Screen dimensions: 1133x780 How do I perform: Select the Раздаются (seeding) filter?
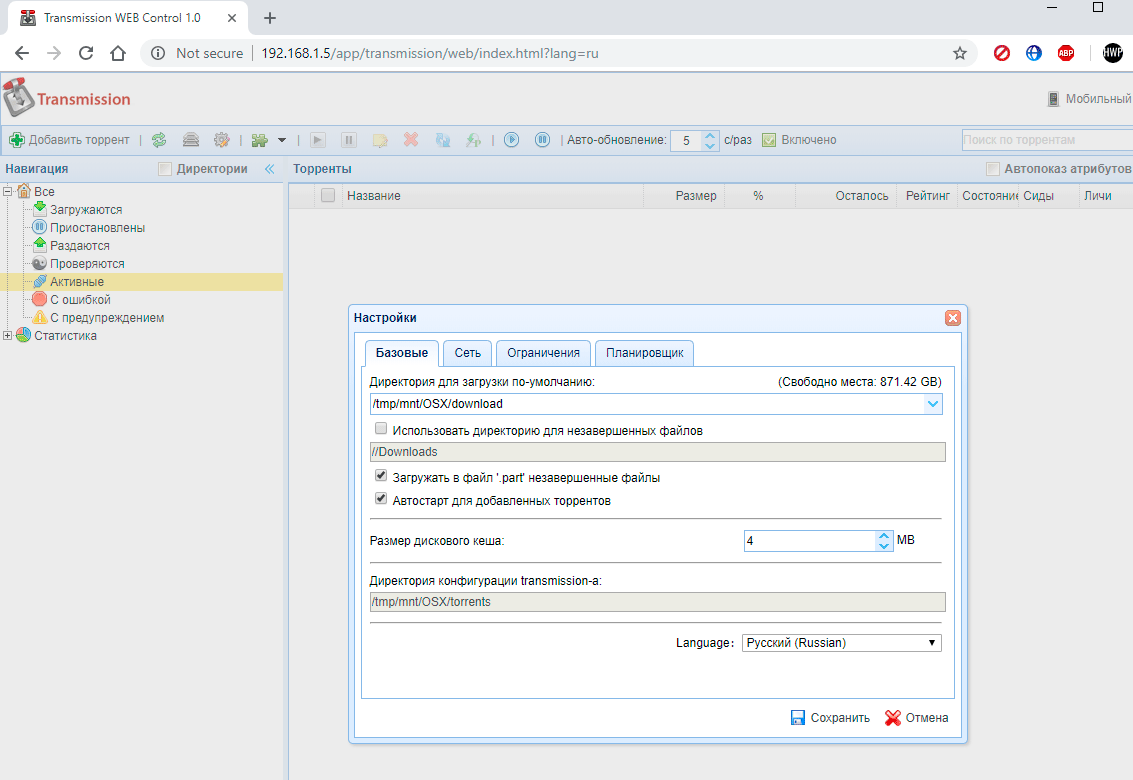[79, 246]
